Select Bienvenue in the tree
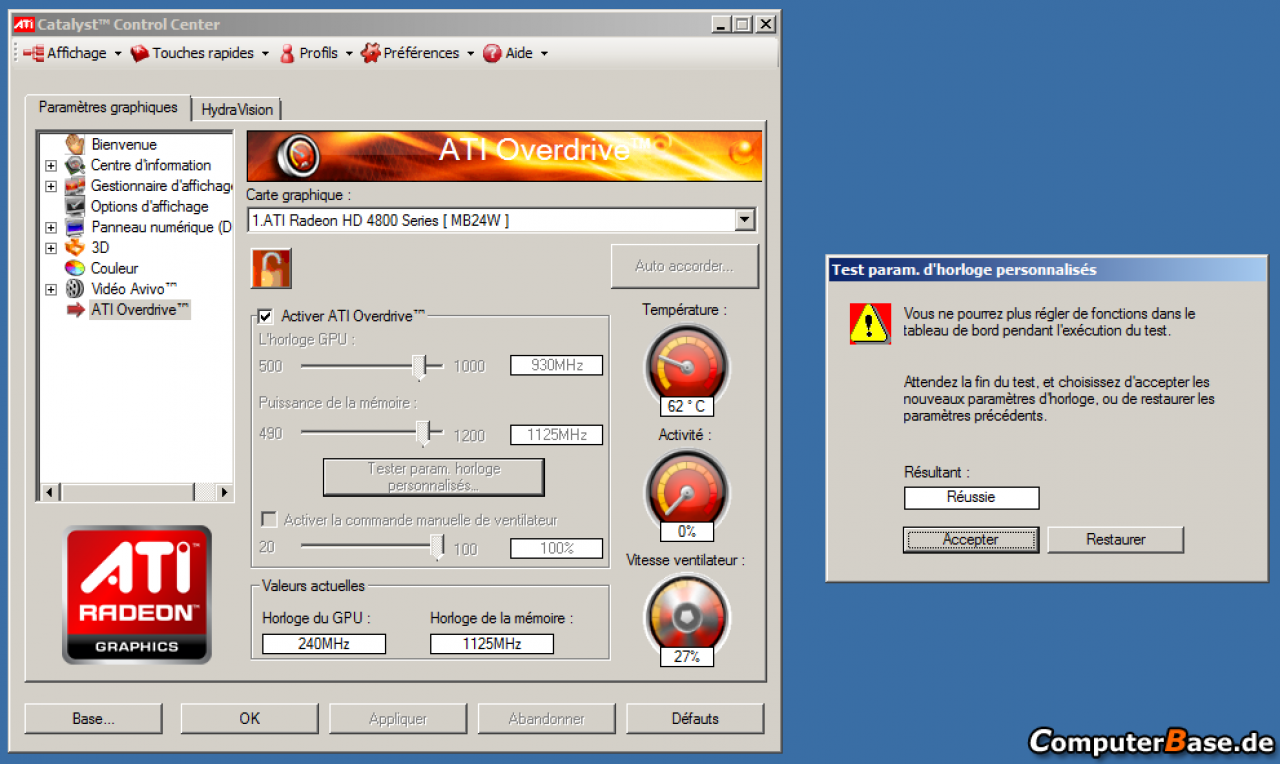Screen dimensions: 1280x764 coord(124,144)
